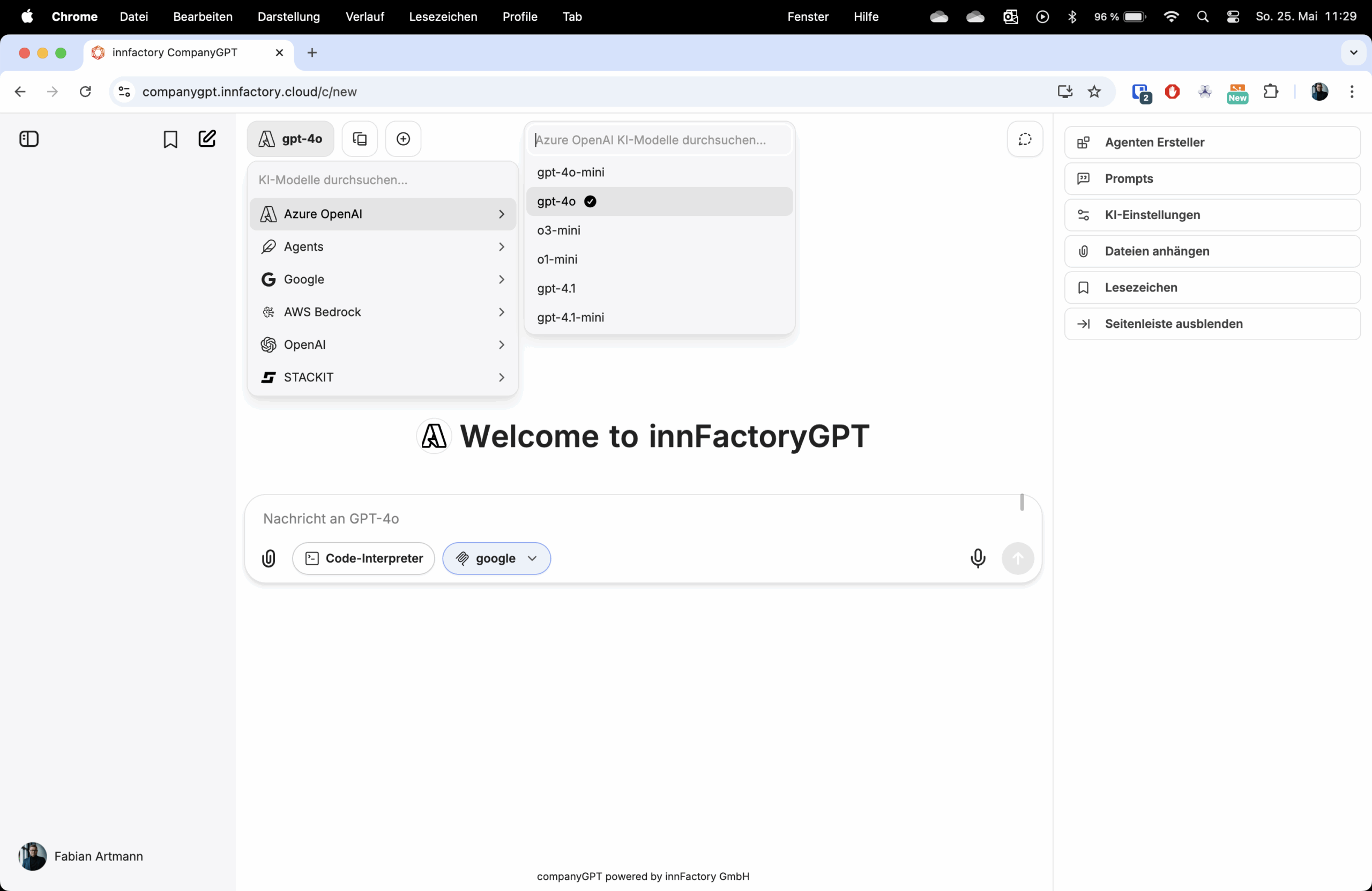Open bookmarks icon in left sidebar
The image size is (1372, 891).
click(x=170, y=139)
